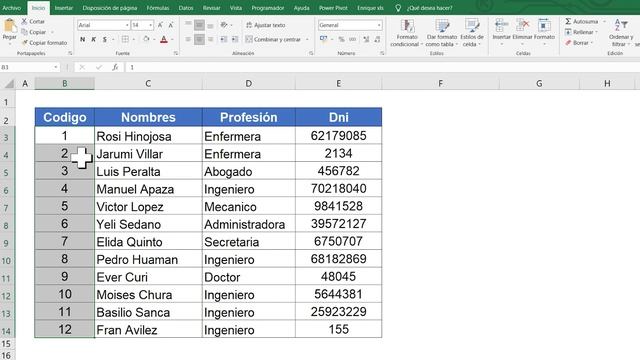
Task: Open General number format dropdown
Action: 379,25
